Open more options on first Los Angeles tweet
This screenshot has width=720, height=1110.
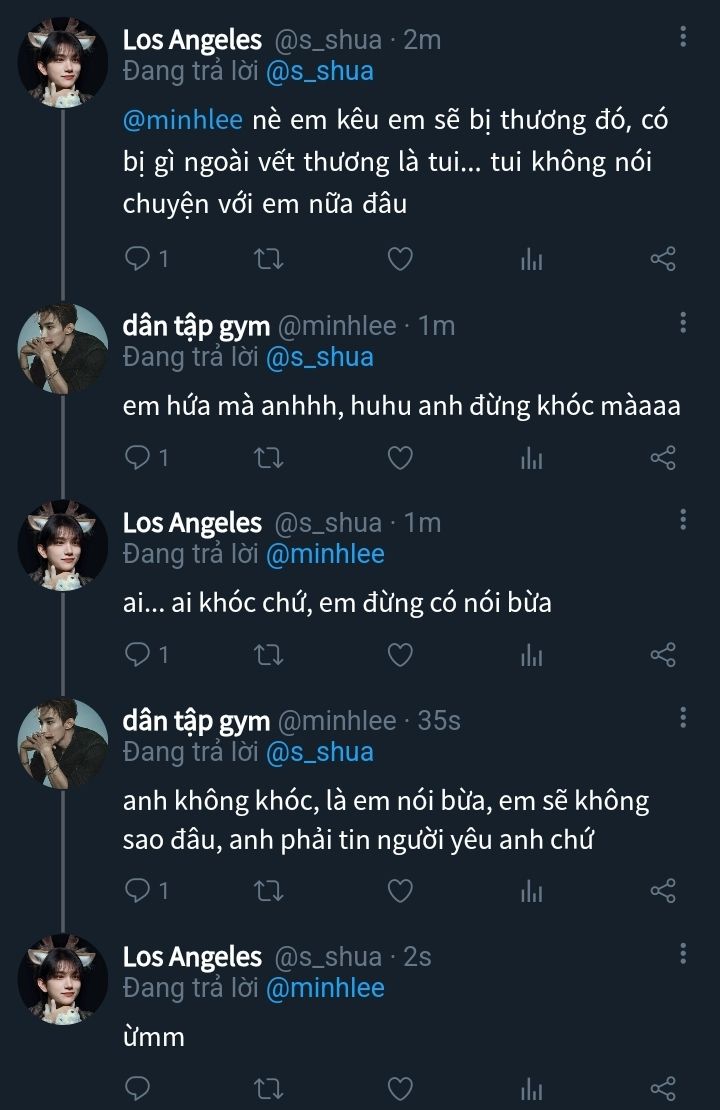tap(683, 37)
